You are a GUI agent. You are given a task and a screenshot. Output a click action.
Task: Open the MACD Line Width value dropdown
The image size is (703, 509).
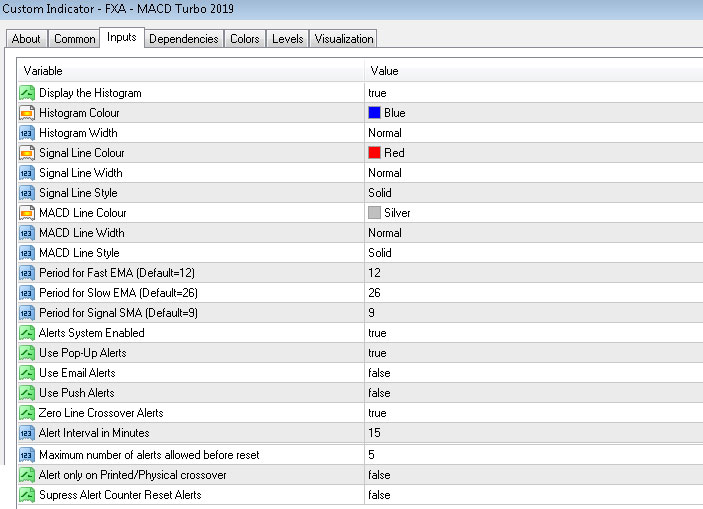[x=385, y=233]
